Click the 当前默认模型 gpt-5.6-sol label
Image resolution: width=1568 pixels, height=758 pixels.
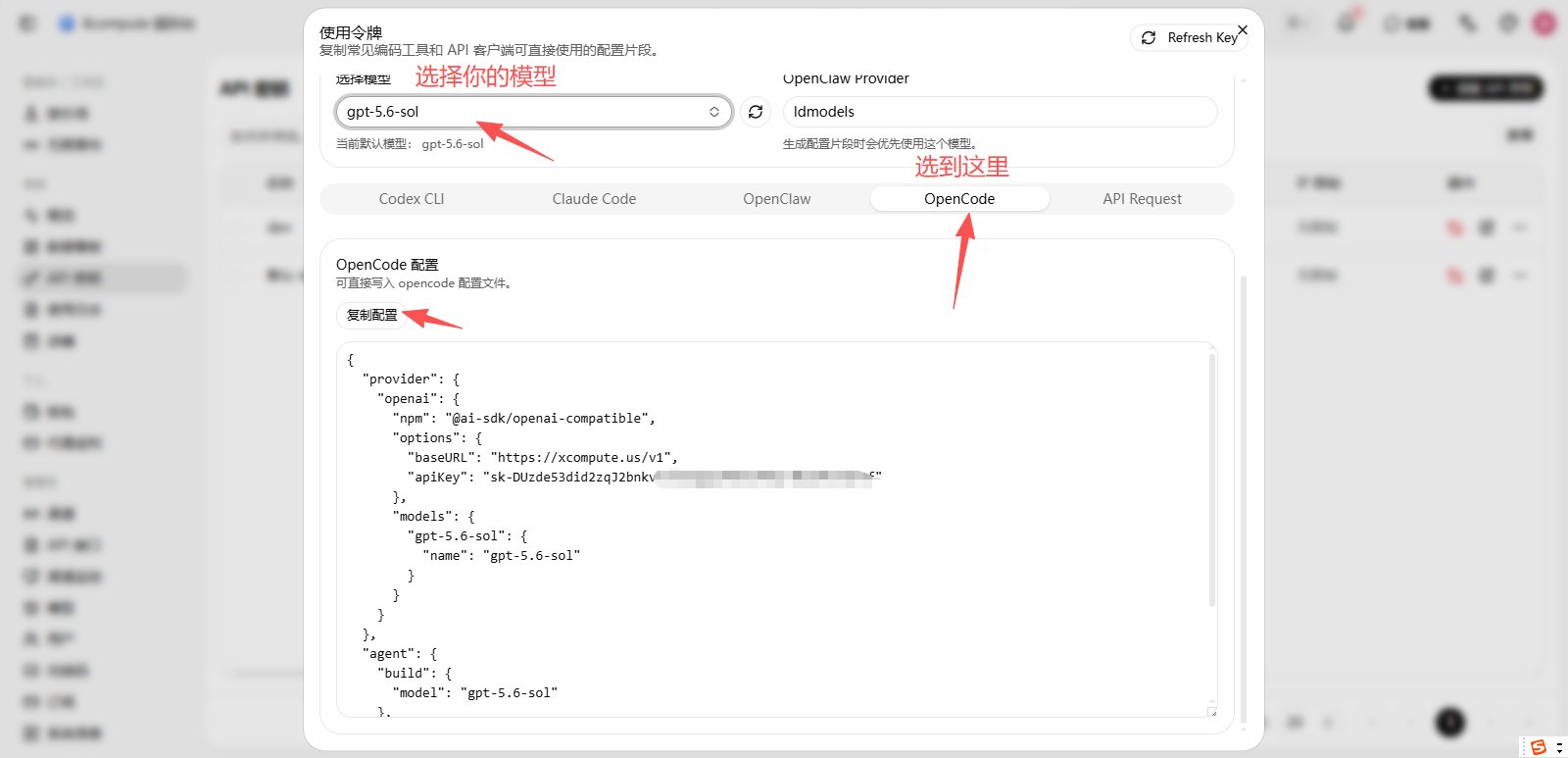(x=410, y=144)
